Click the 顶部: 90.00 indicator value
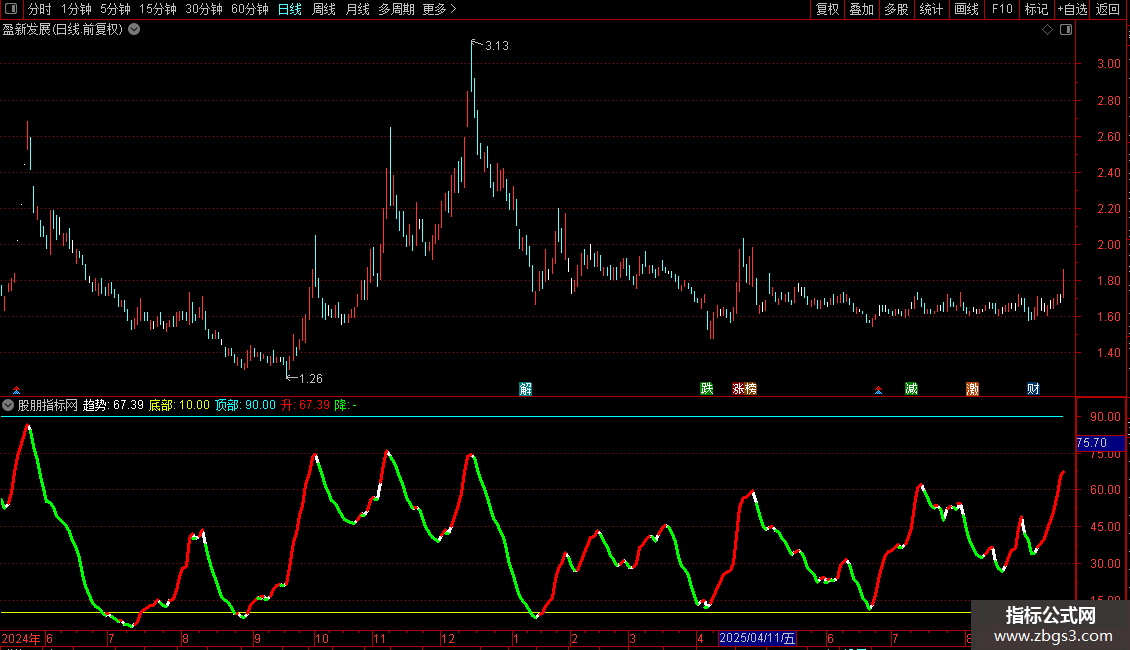This screenshot has width=1130, height=650. [x=246, y=405]
